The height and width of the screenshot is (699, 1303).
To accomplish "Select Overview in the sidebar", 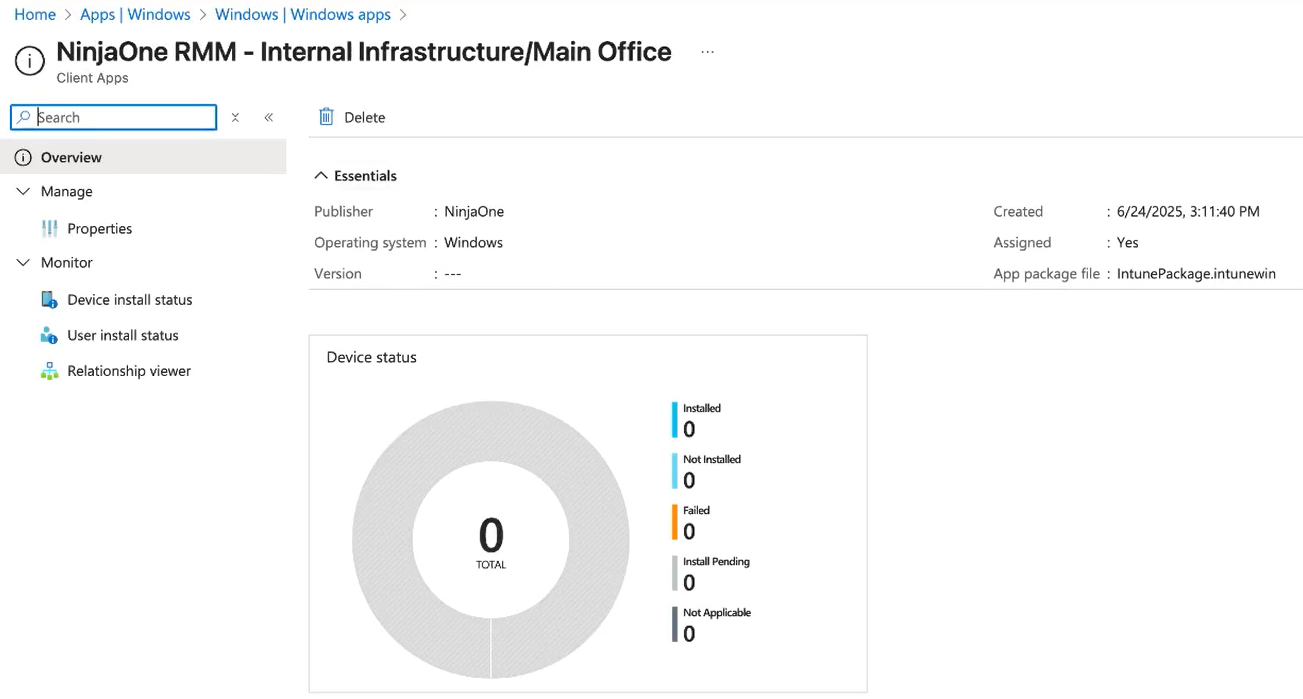I will (71, 157).
